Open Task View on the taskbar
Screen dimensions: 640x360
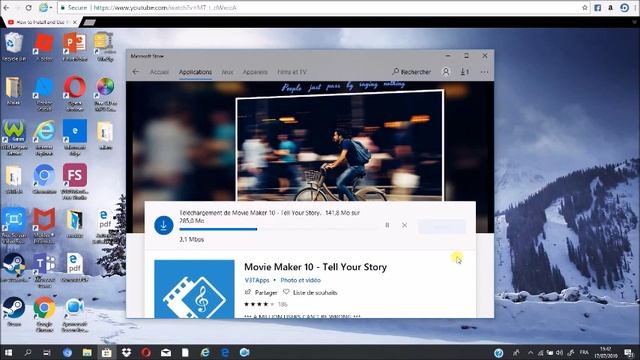coord(47,353)
